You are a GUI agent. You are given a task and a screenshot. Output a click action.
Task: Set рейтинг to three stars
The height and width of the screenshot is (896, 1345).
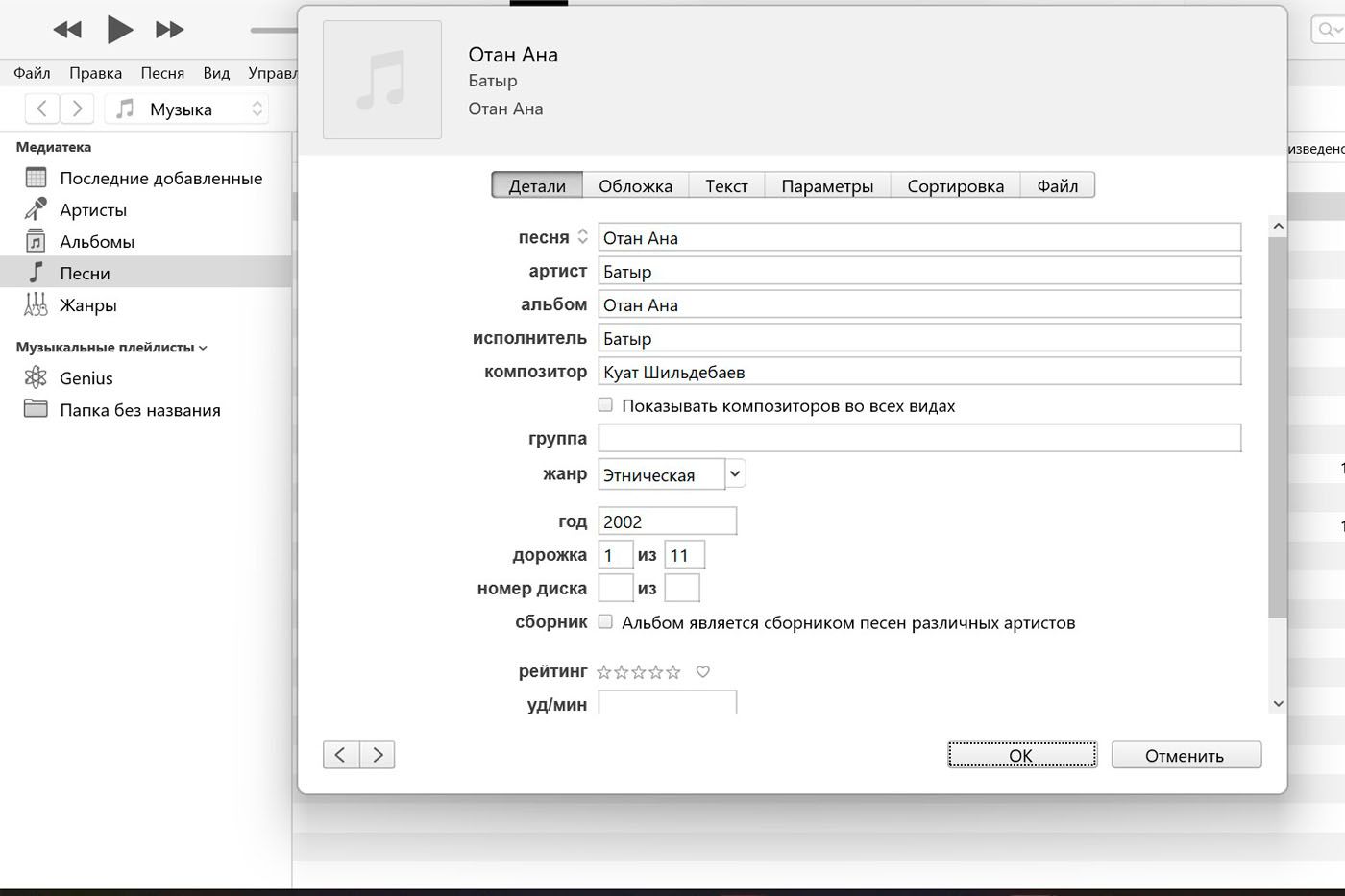[639, 672]
